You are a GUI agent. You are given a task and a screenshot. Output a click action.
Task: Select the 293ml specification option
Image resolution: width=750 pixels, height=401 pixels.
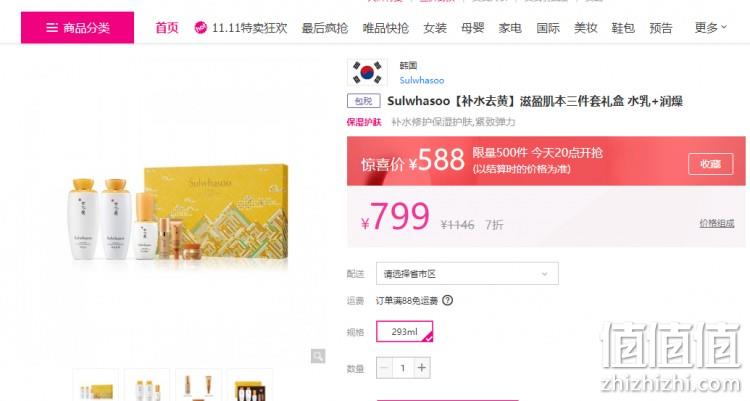pyautogui.click(x=405, y=331)
